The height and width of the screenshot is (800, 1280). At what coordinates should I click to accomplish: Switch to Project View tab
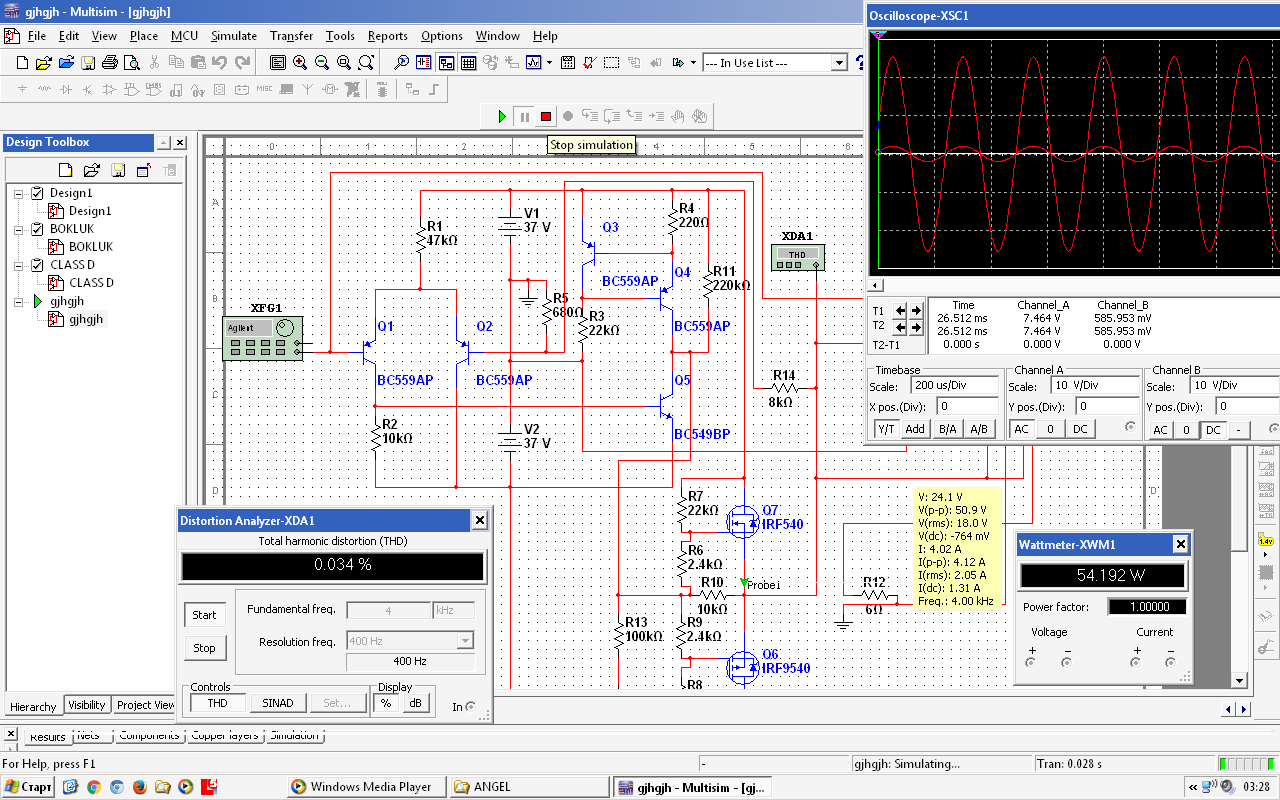coord(146,705)
